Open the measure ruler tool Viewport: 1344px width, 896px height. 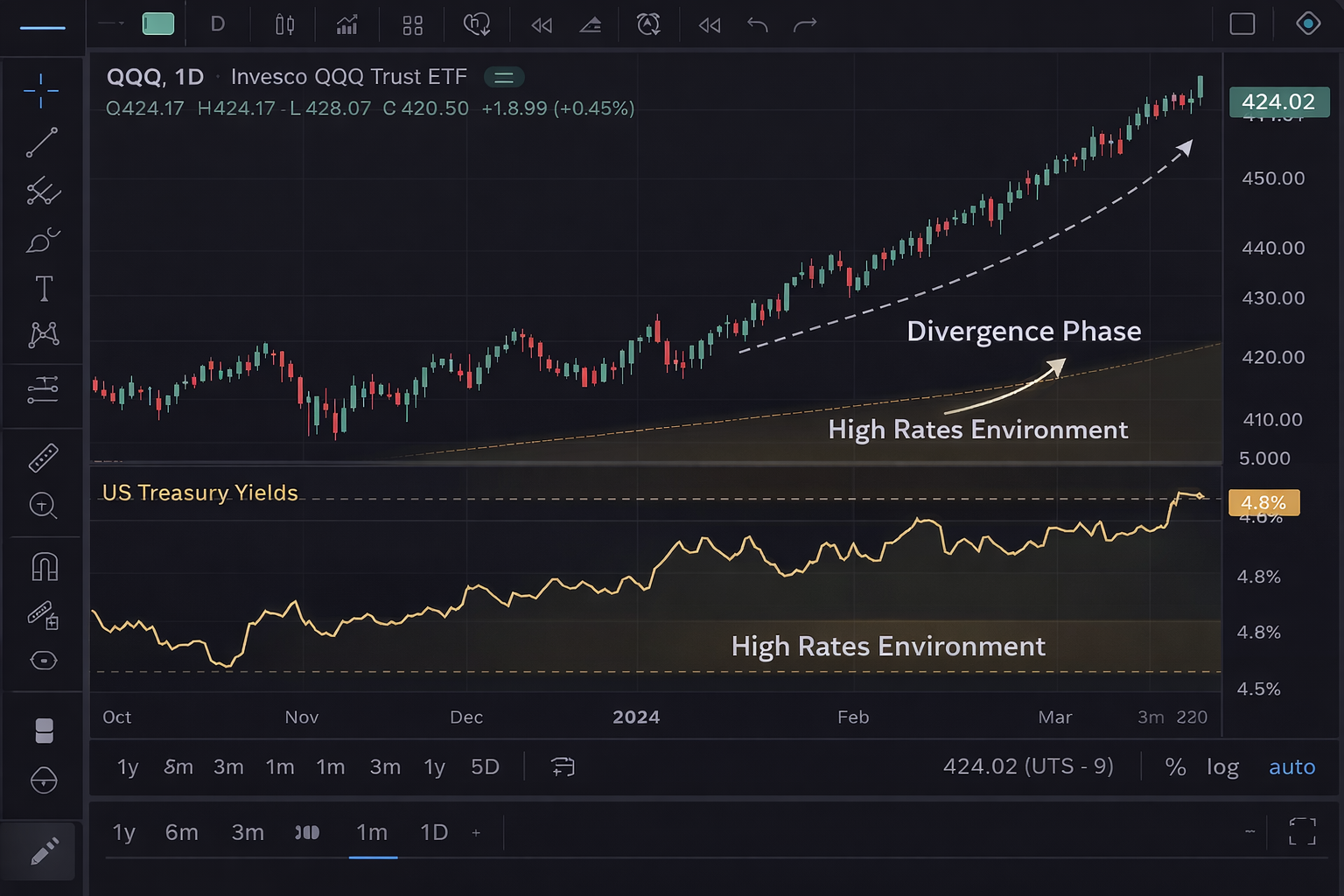tap(42, 458)
